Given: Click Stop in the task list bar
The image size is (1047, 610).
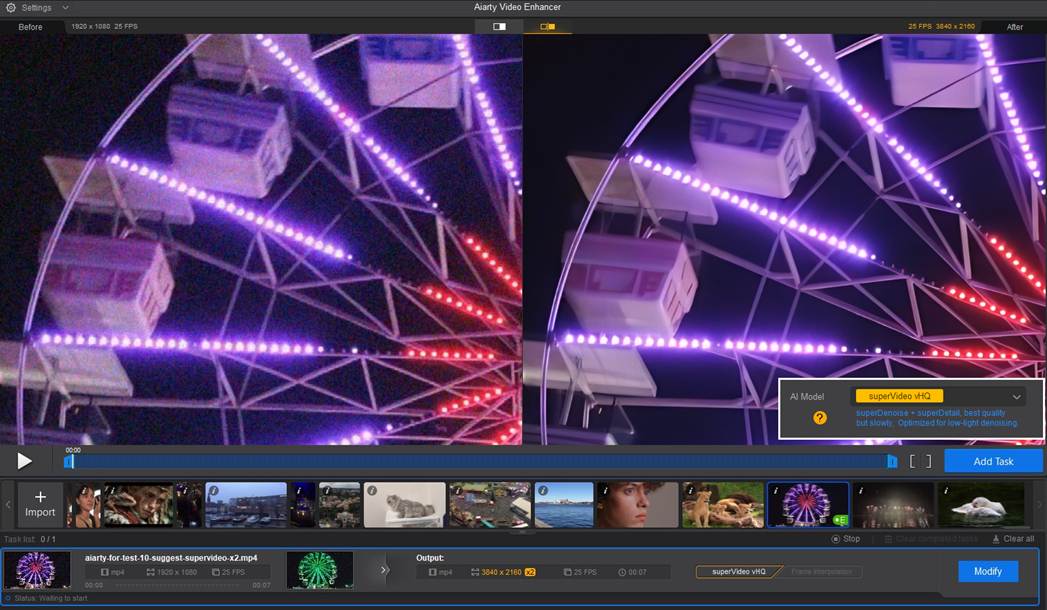Looking at the screenshot, I should 848,538.
